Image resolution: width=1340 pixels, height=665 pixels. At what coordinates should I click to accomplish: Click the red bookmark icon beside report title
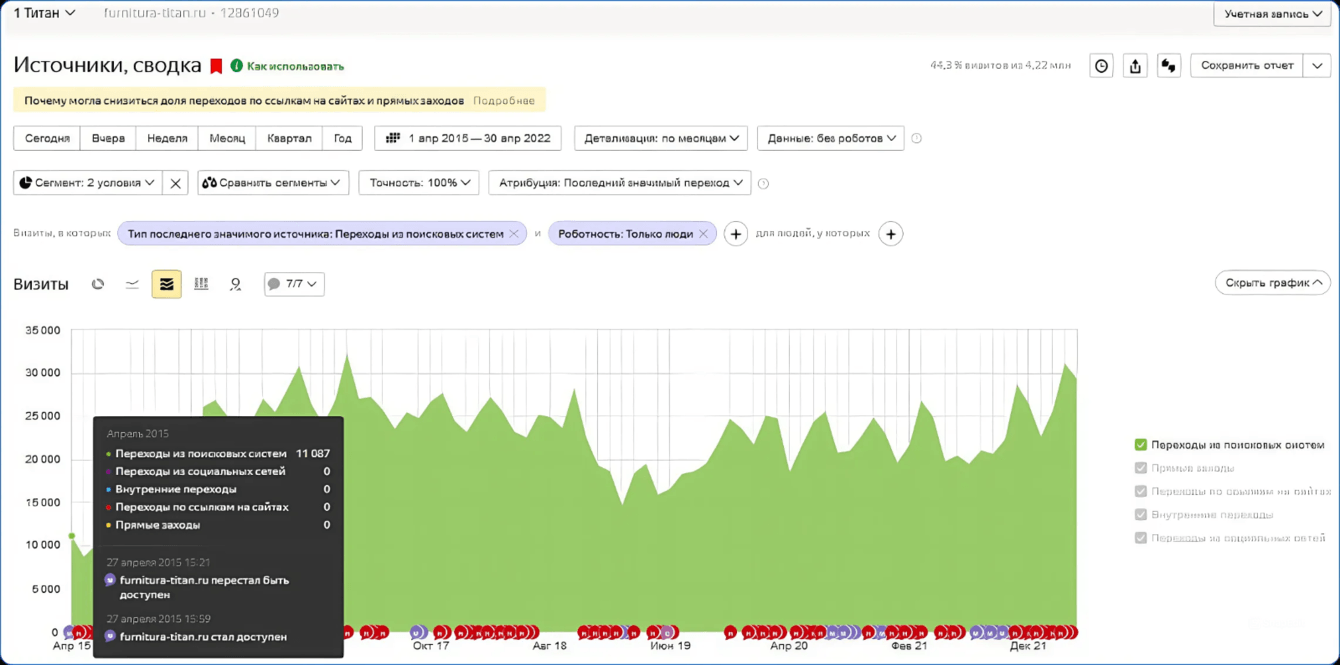point(216,66)
